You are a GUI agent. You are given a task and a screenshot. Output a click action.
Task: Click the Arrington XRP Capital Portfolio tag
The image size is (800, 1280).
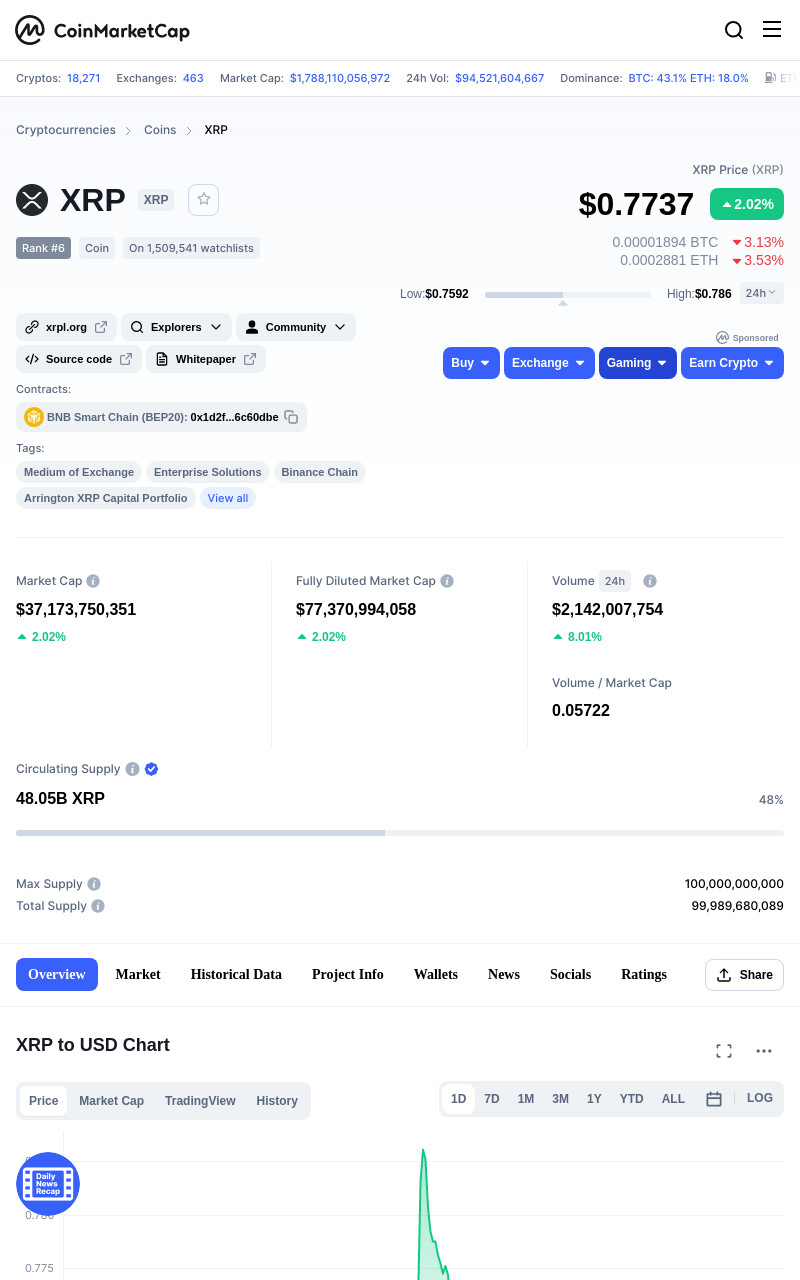106,498
